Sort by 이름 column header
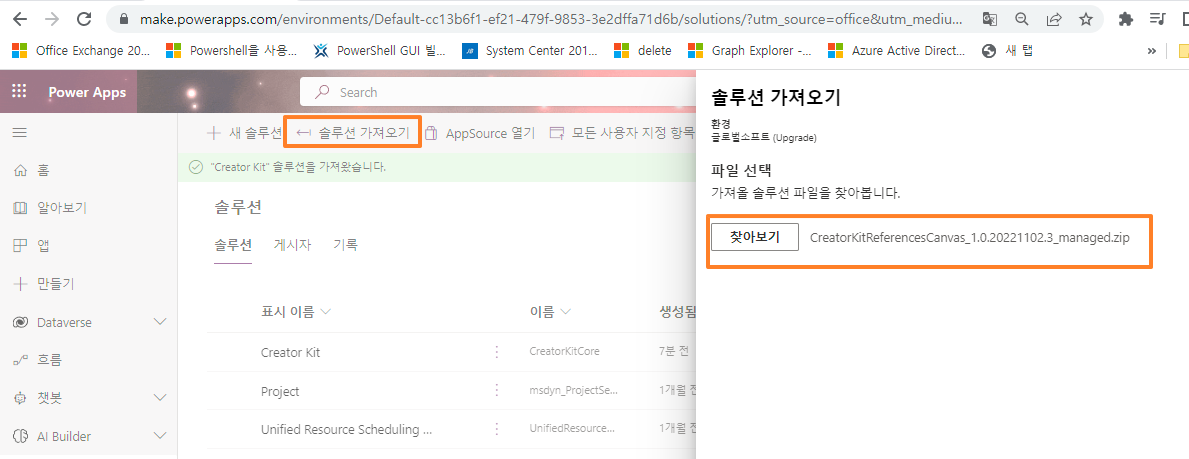 click(x=550, y=312)
